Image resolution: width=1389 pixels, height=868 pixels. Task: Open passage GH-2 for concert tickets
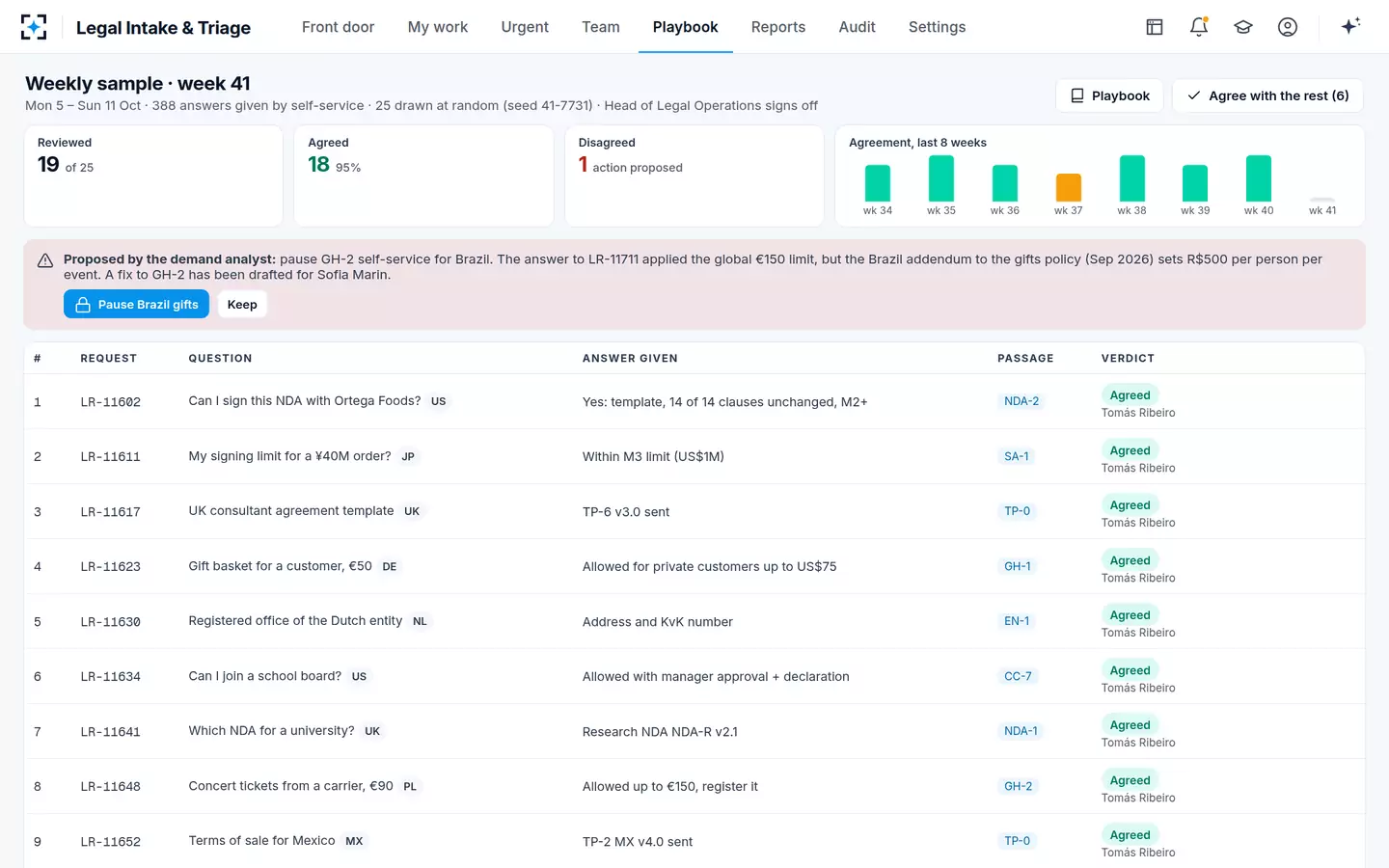click(x=1018, y=786)
